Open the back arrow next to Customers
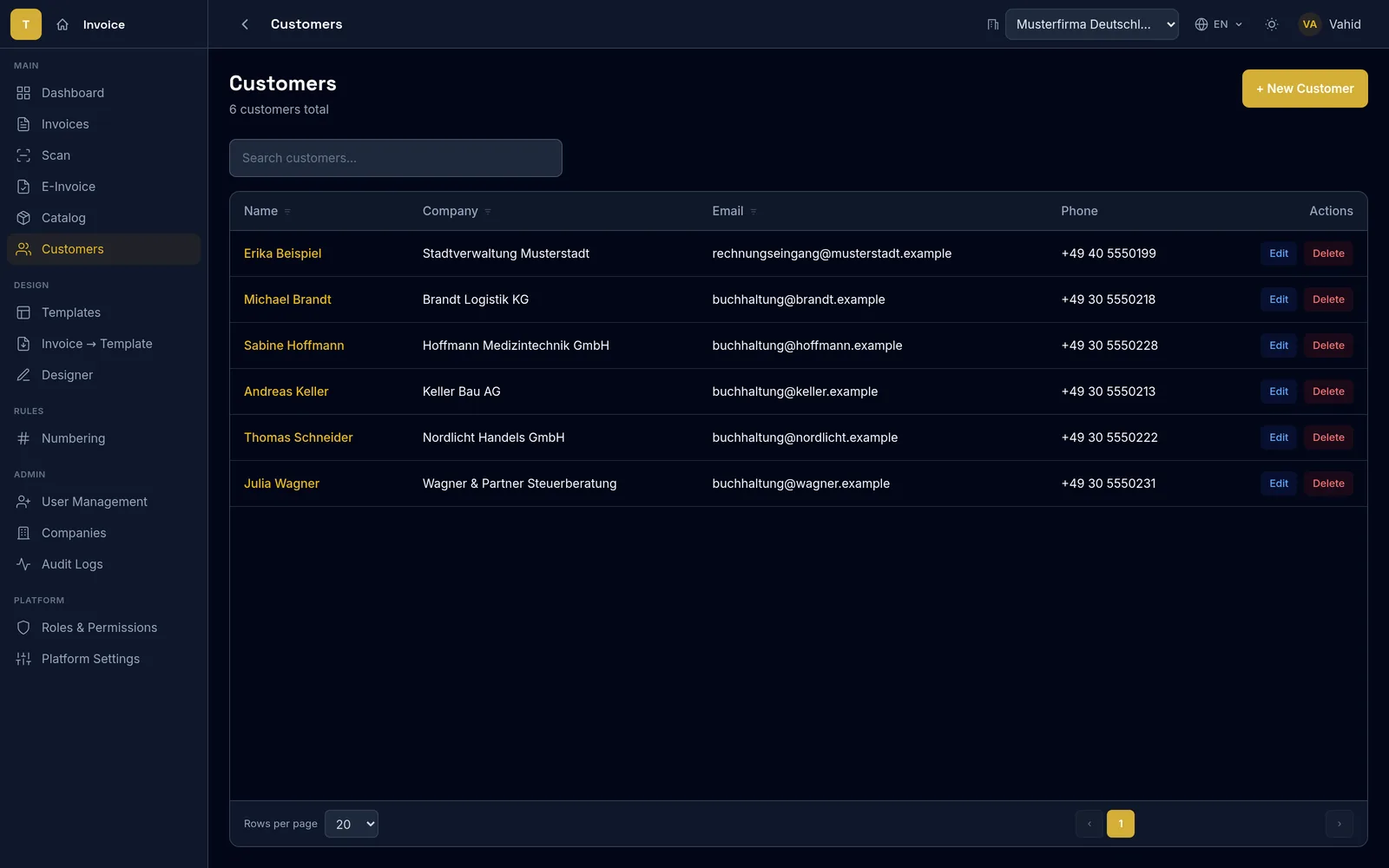 pos(245,24)
